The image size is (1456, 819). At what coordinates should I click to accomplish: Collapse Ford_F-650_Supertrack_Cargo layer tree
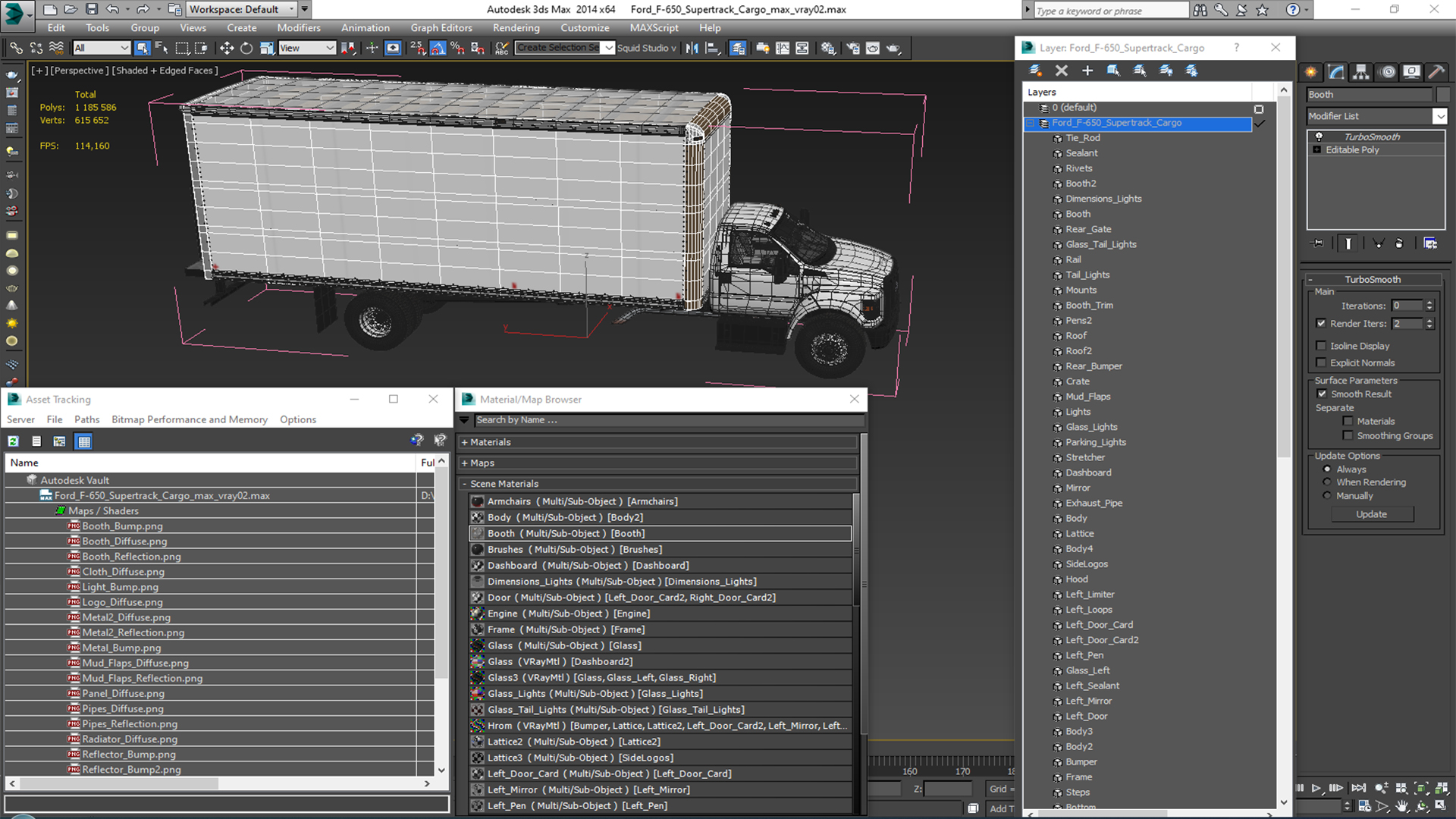click(x=1031, y=123)
